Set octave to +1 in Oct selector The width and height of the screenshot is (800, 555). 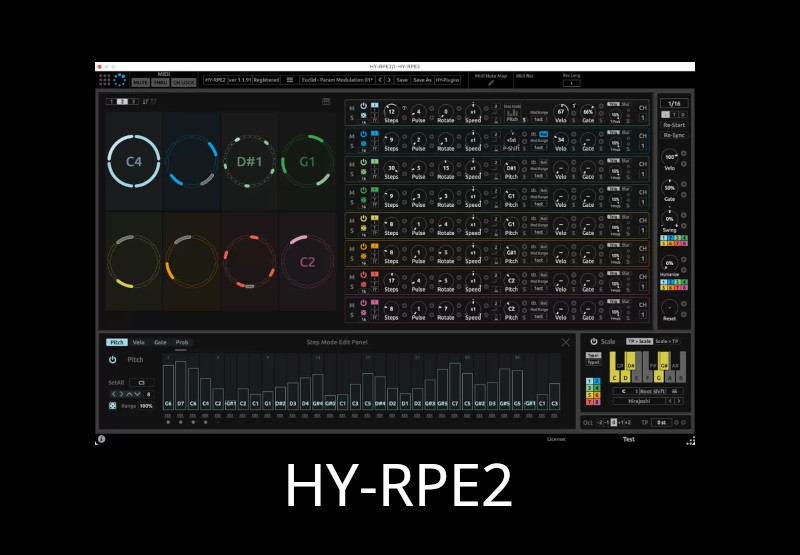pyautogui.click(x=620, y=422)
